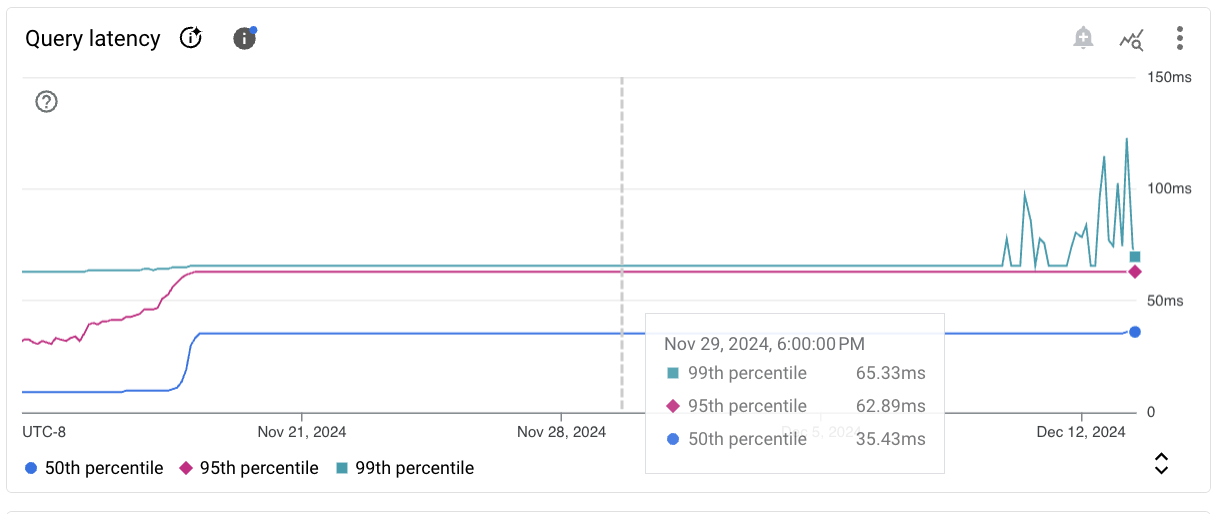Click the Query latency chart title

click(x=93, y=39)
